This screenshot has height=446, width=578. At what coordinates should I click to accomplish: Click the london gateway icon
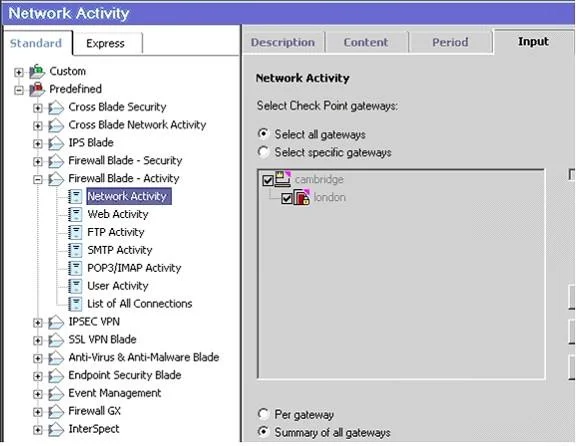pos(302,197)
